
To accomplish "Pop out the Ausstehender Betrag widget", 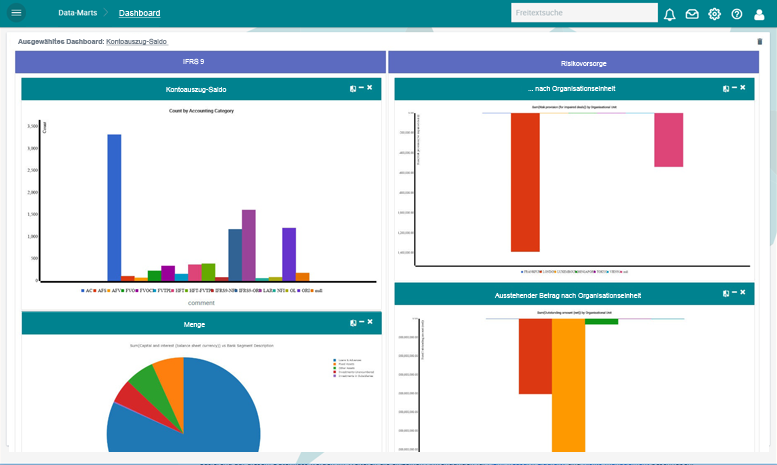I will click(726, 295).
